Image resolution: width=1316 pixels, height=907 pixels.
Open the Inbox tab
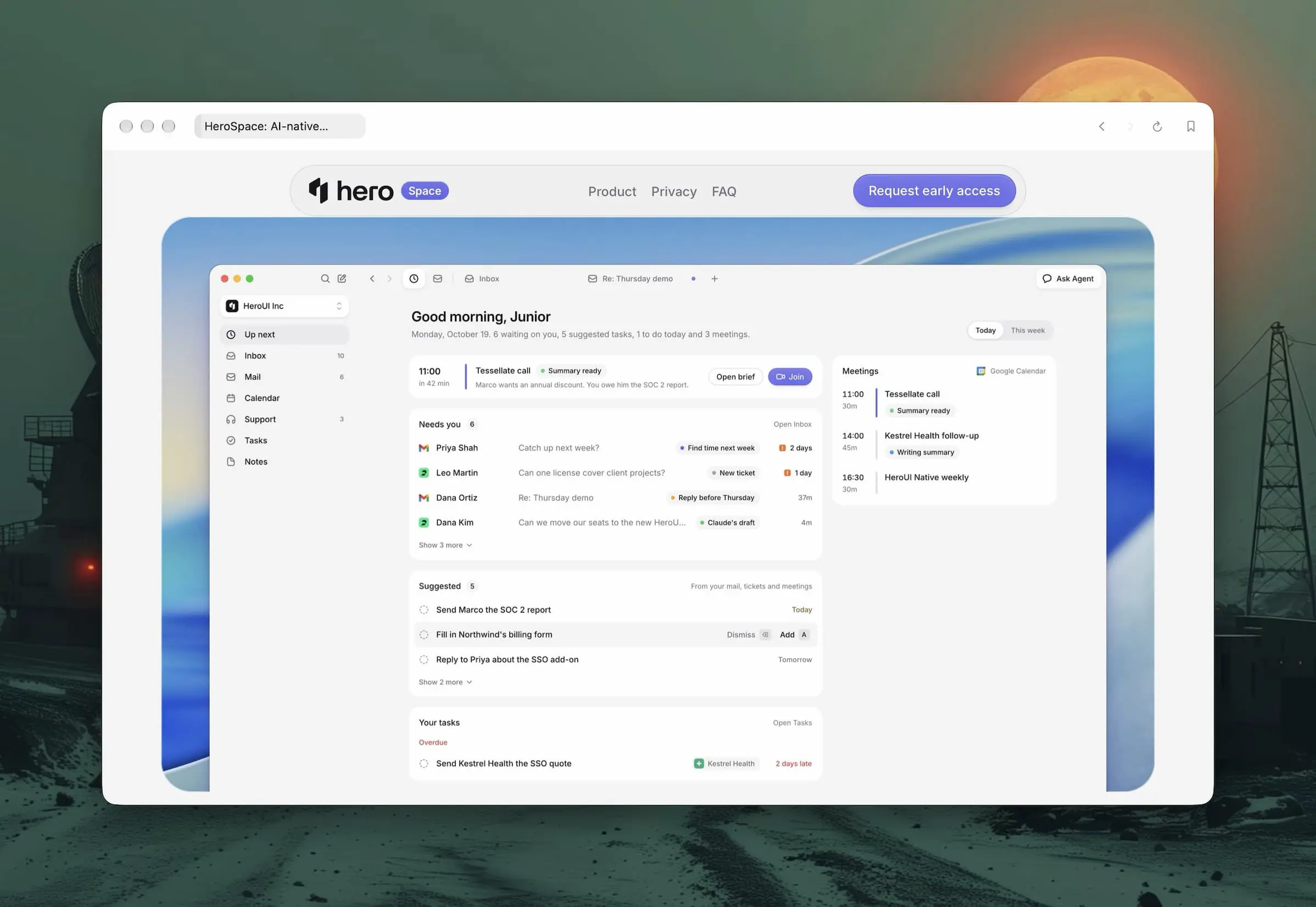482,279
